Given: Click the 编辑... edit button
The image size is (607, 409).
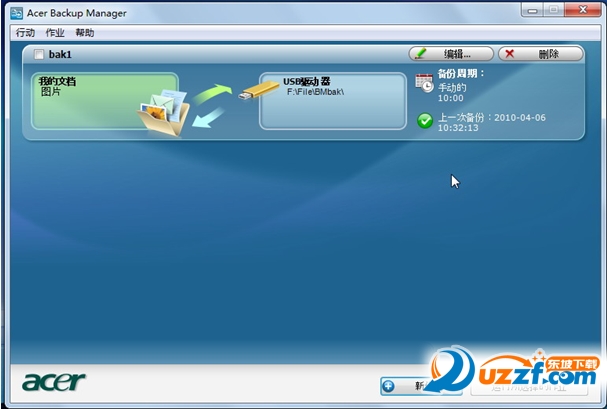Looking at the screenshot, I should click(x=451, y=54).
